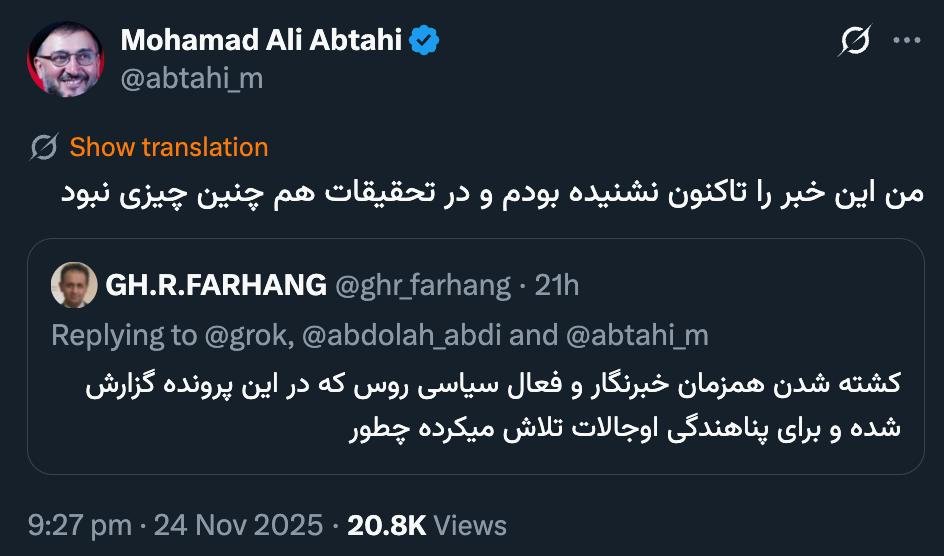Click the 20.8K Views count
944x556 pixels.
(x=427, y=525)
